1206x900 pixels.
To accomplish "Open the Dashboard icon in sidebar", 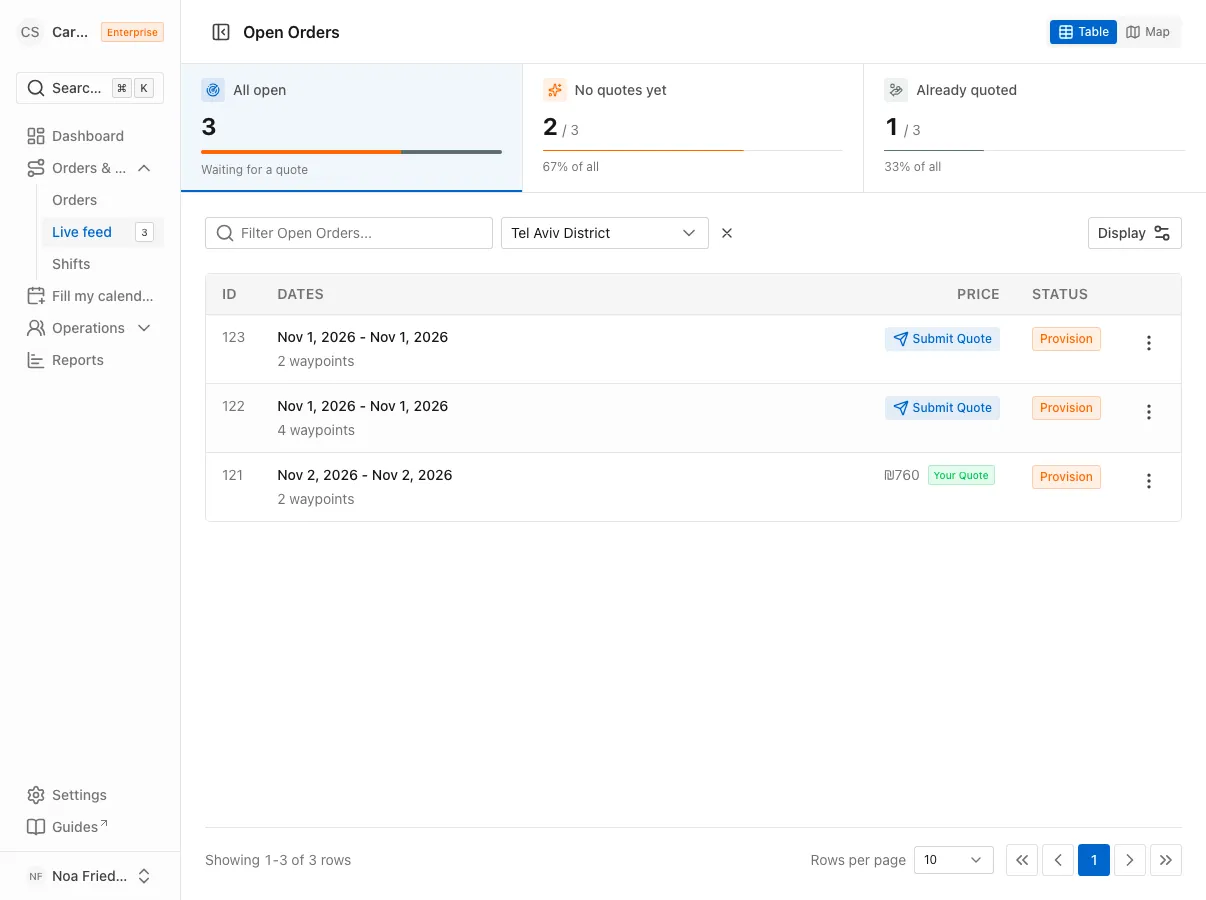I will pos(36,136).
